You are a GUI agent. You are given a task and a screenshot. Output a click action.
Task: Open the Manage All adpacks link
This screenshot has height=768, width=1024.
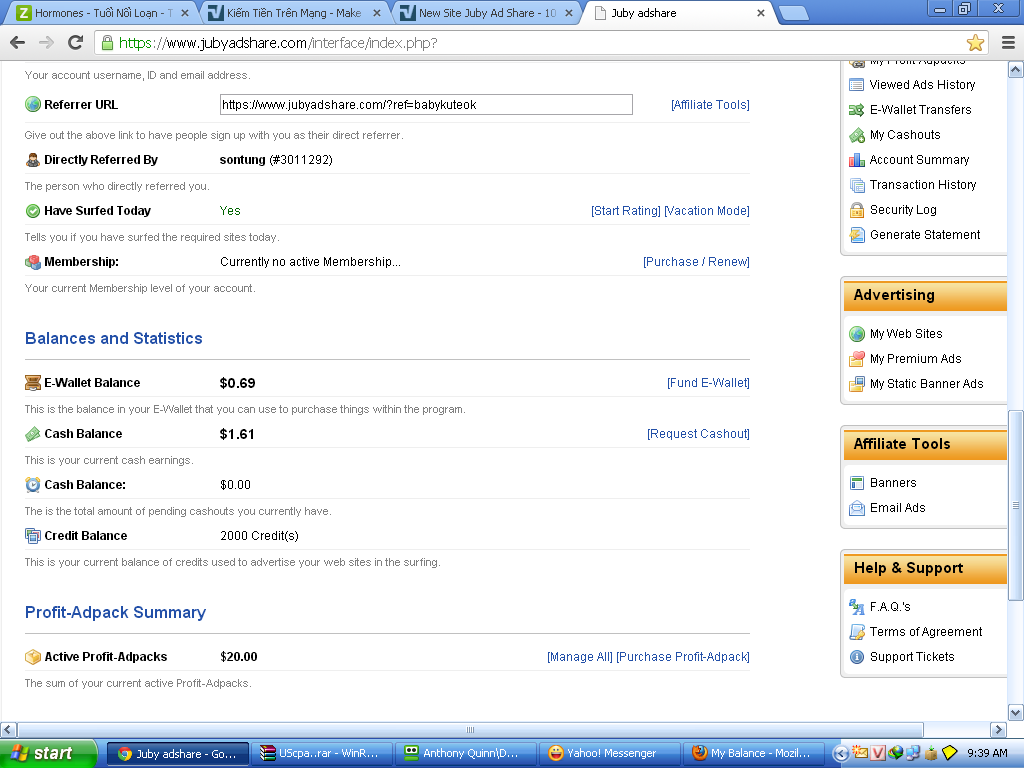click(580, 657)
